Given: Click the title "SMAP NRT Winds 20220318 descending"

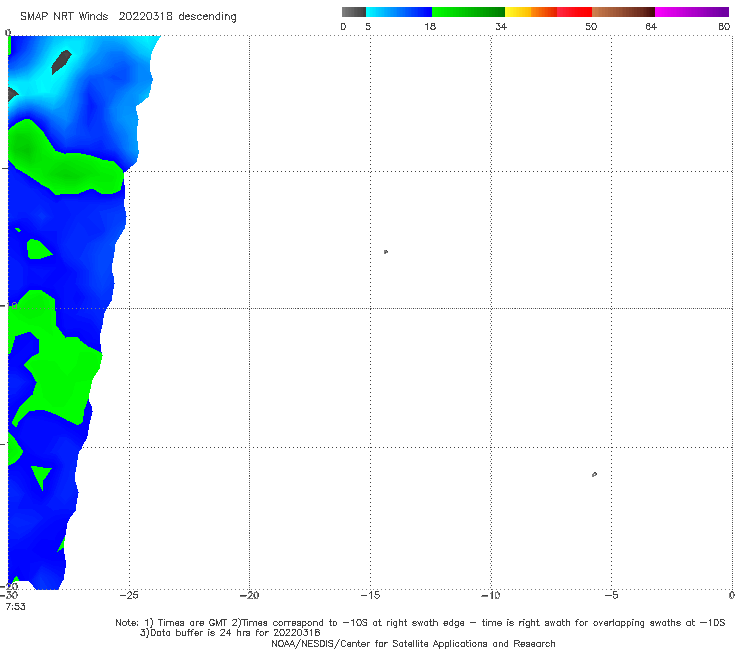Looking at the screenshot, I should pyautogui.click(x=128, y=16).
